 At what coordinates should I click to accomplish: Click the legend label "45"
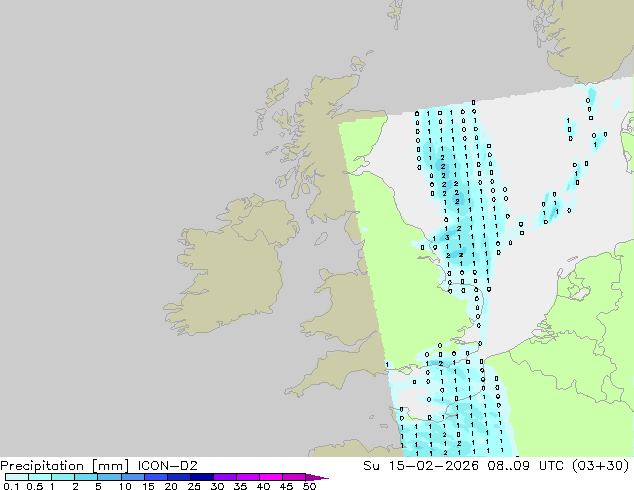point(286,486)
